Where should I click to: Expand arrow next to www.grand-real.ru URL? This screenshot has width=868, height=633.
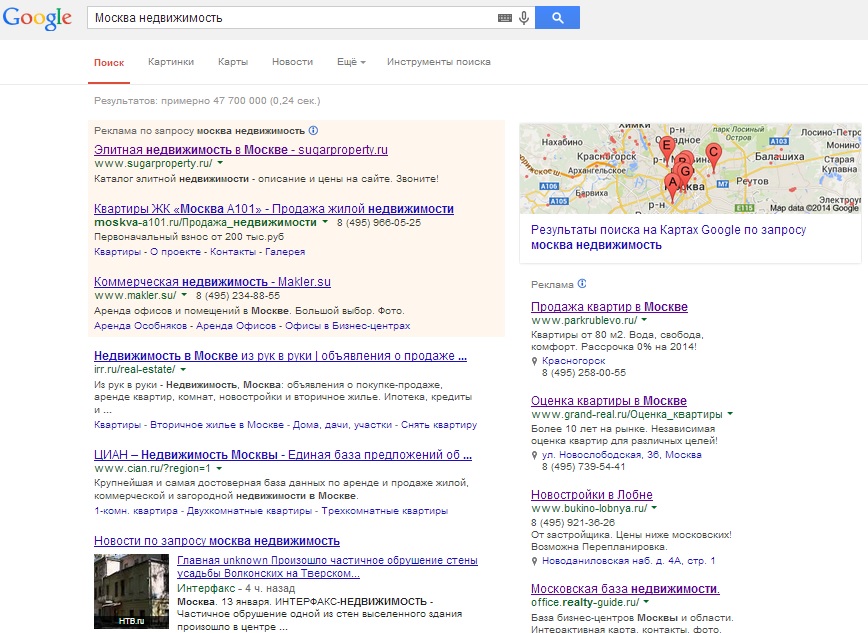[730, 414]
